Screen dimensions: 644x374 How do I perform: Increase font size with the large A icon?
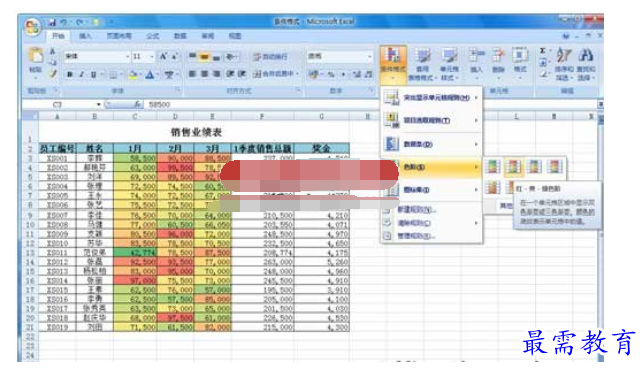pyautogui.click(x=163, y=56)
